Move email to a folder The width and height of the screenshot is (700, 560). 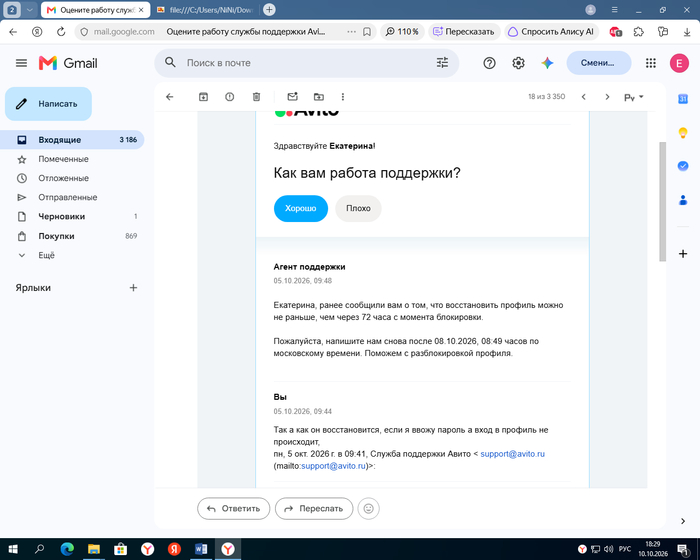(319, 97)
